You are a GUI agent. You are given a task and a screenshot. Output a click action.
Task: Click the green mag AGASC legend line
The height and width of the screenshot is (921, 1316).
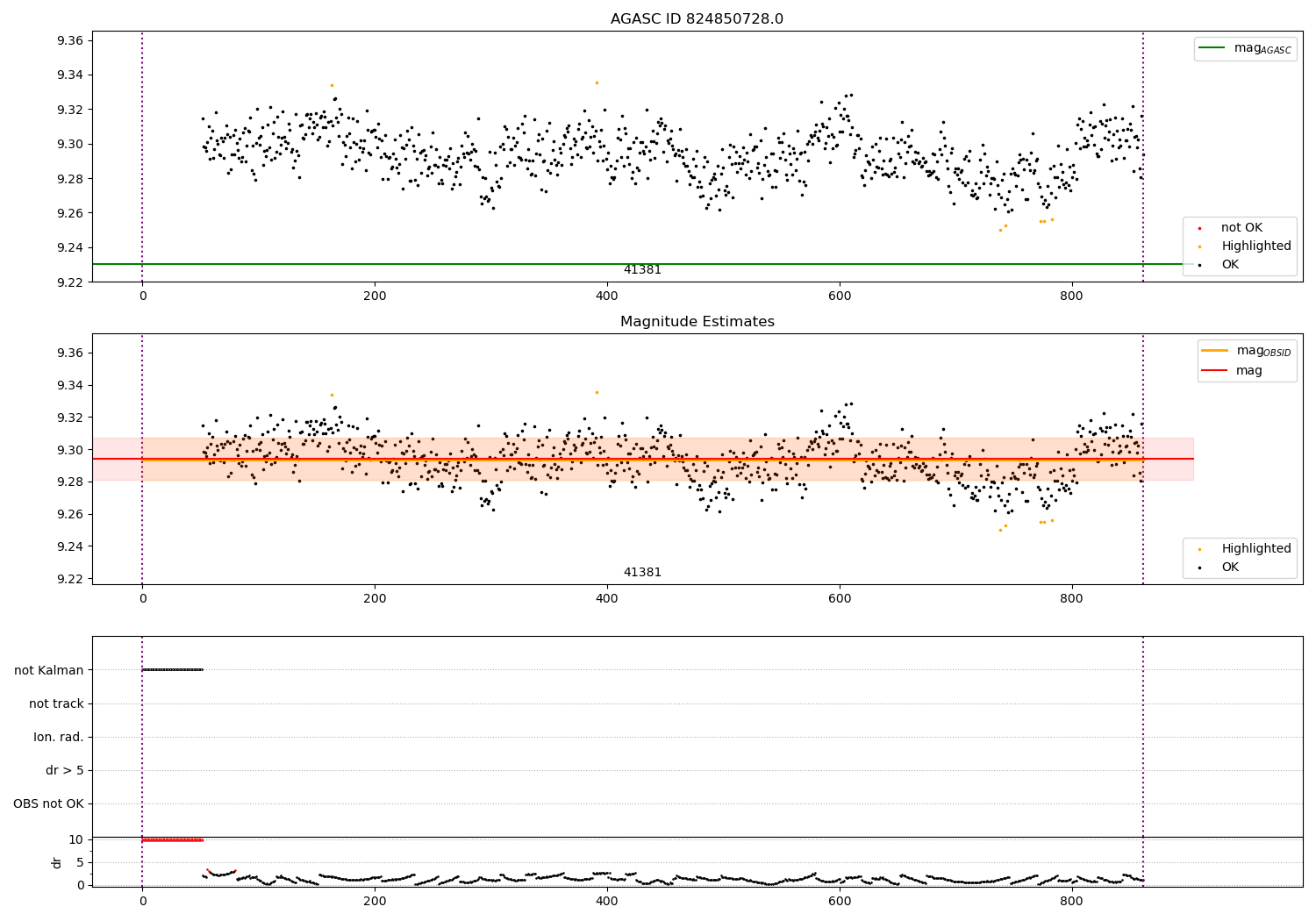point(1212,48)
